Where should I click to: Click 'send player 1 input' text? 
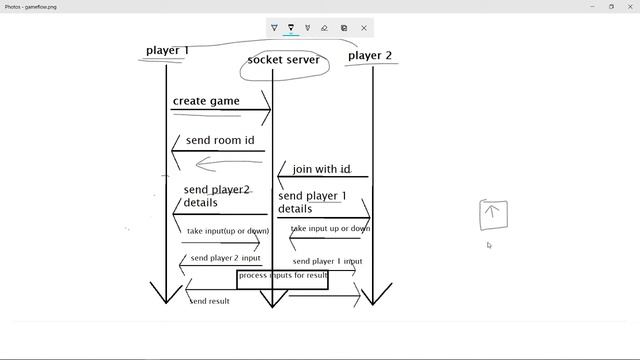(327, 261)
